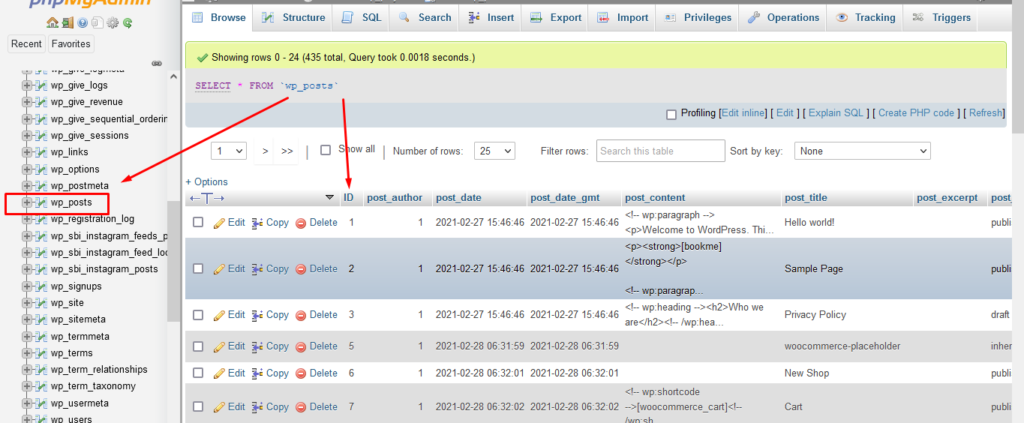Click the Explain SQL link
Viewport: 1024px width, 423px height.
(x=836, y=113)
